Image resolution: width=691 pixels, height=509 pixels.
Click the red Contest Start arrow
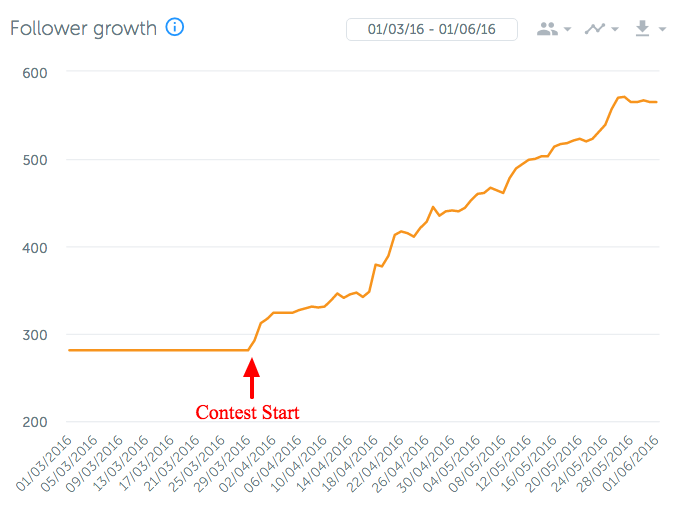pyautogui.click(x=251, y=381)
